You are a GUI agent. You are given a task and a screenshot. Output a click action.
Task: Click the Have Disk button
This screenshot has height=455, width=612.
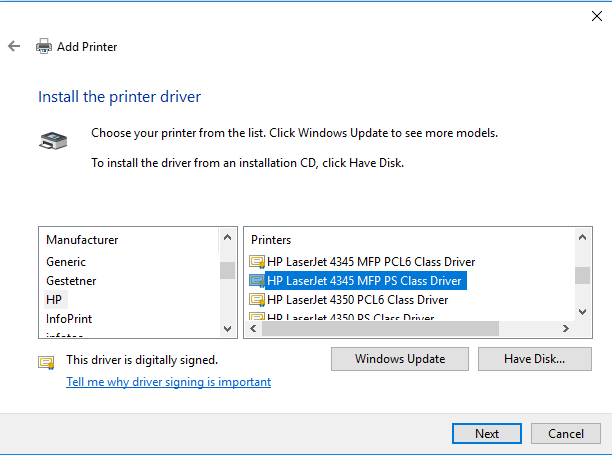point(535,359)
